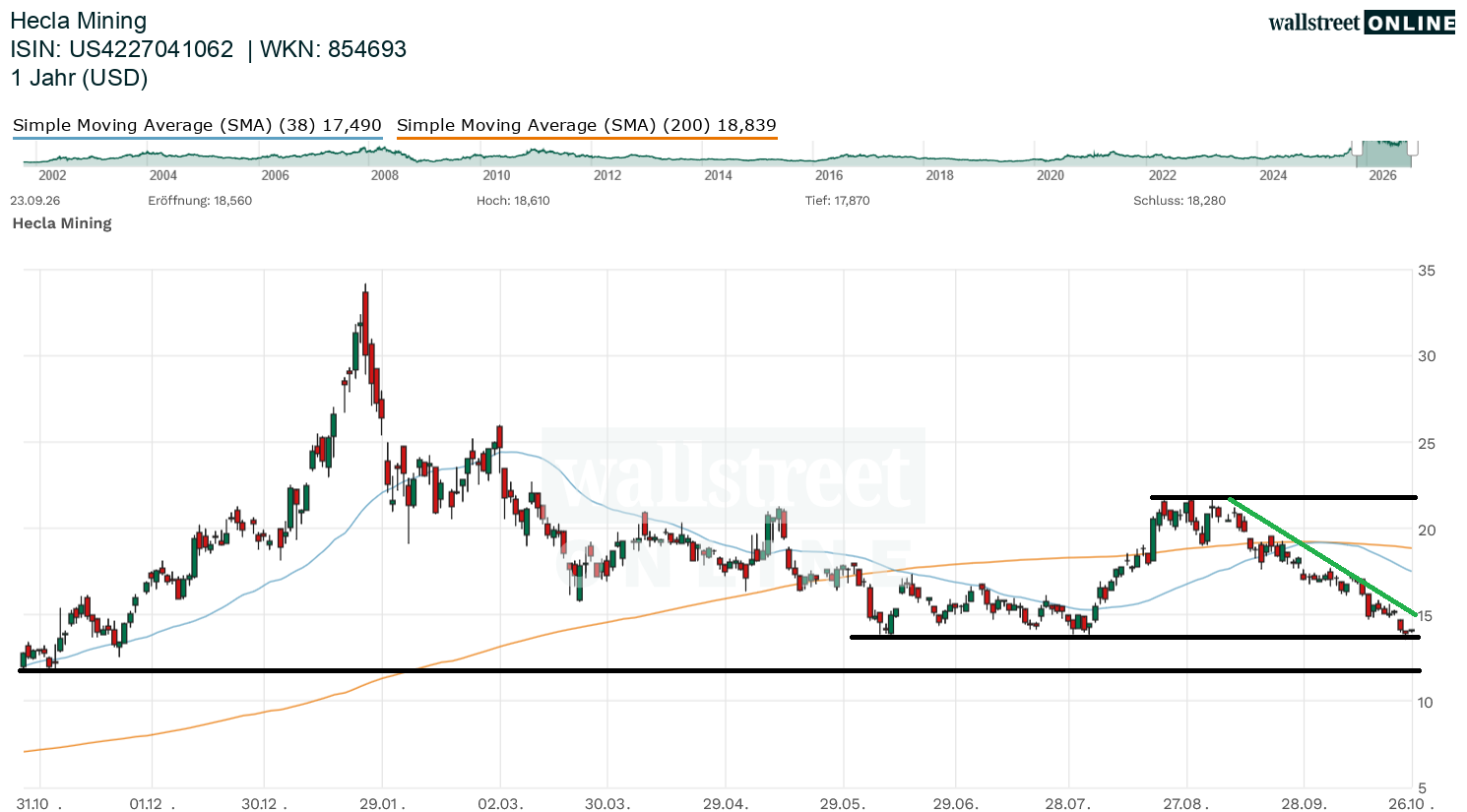Click the 29.01. x-axis date label

coord(382,804)
